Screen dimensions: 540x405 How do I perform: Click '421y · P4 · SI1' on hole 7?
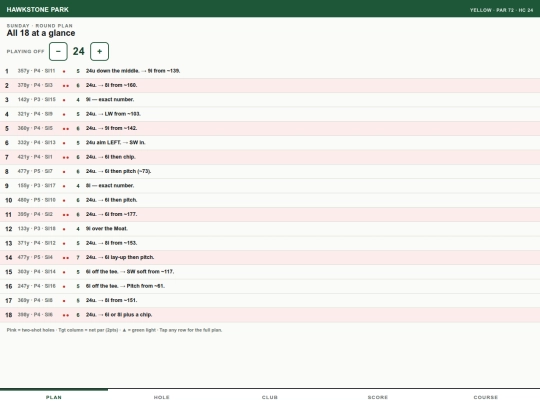35,157
